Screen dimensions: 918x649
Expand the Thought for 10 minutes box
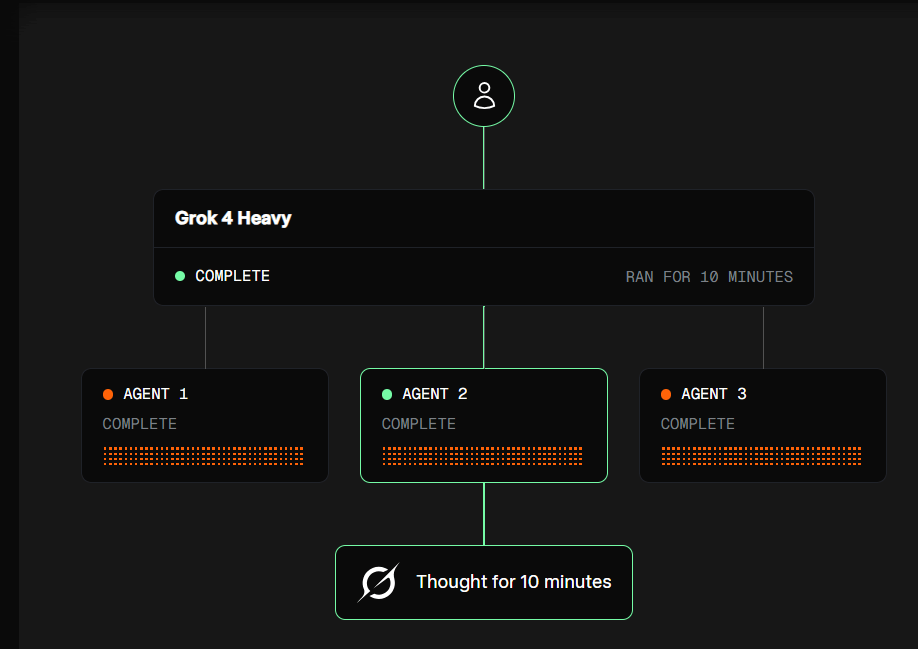pos(484,582)
